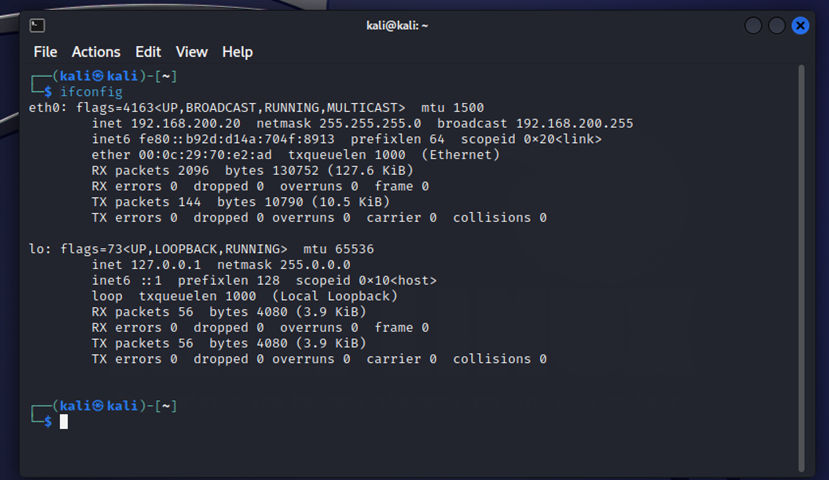Open the Edit menu
The width and height of the screenshot is (829, 480).
[148, 52]
